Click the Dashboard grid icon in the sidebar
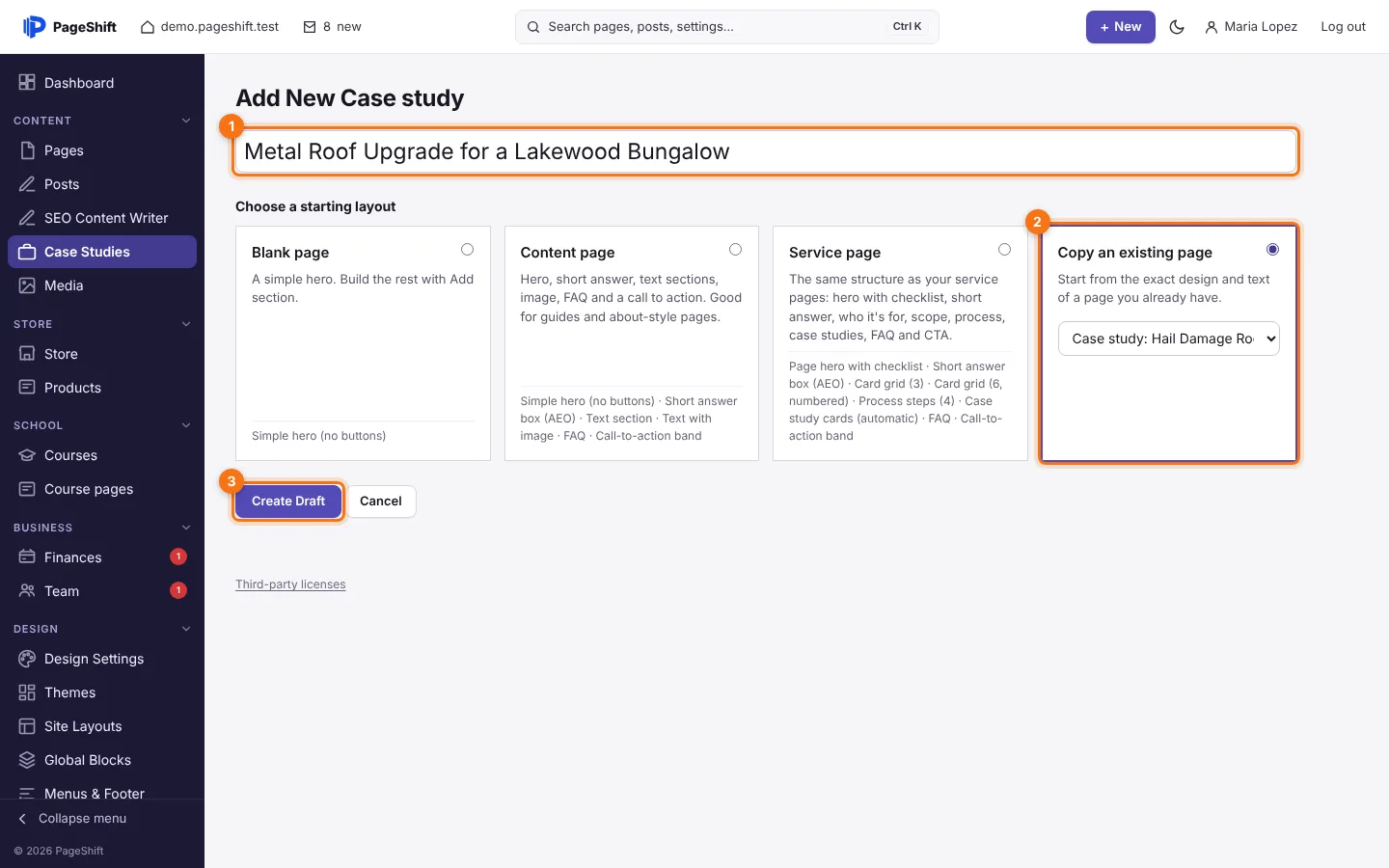Screen dimensions: 1389x868 (27, 83)
